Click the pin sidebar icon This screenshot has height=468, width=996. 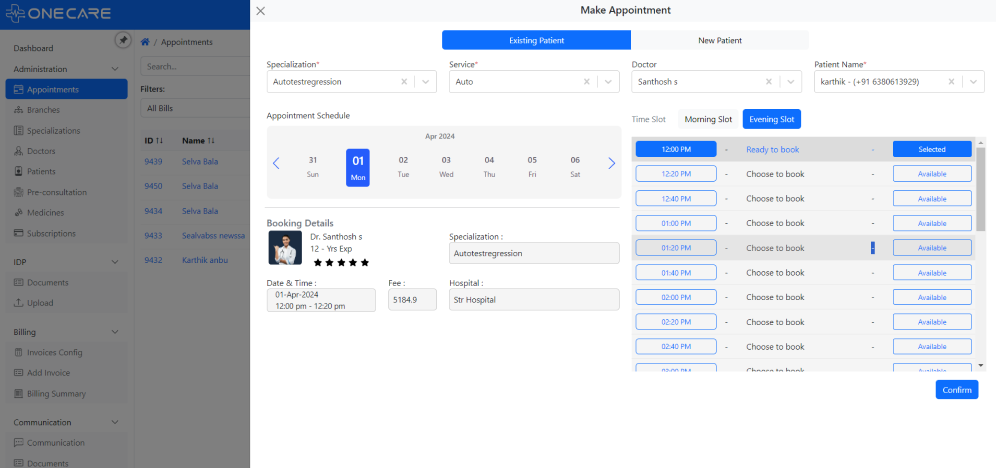tap(123, 40)
